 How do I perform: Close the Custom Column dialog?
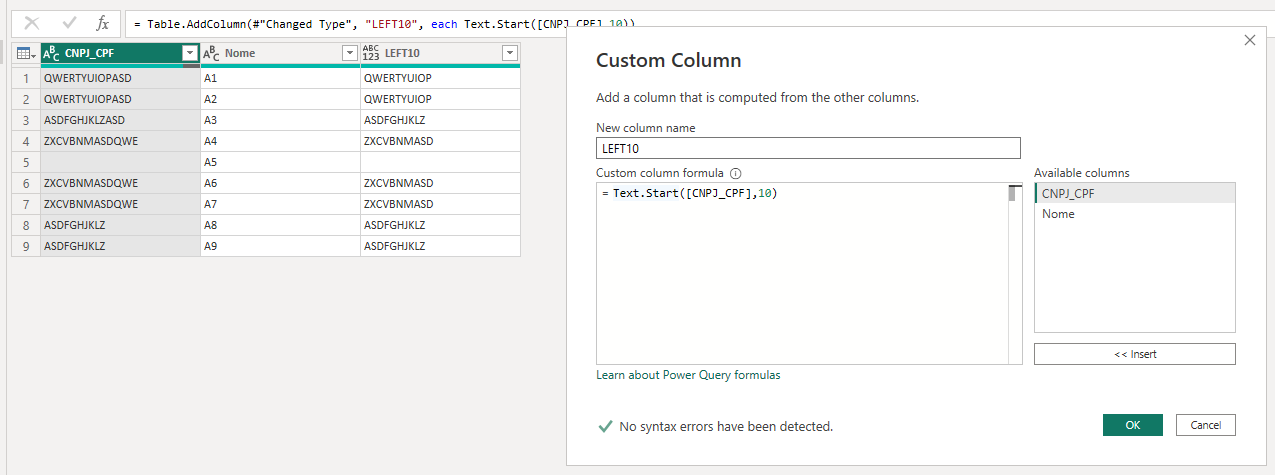tap(1249, 40)
